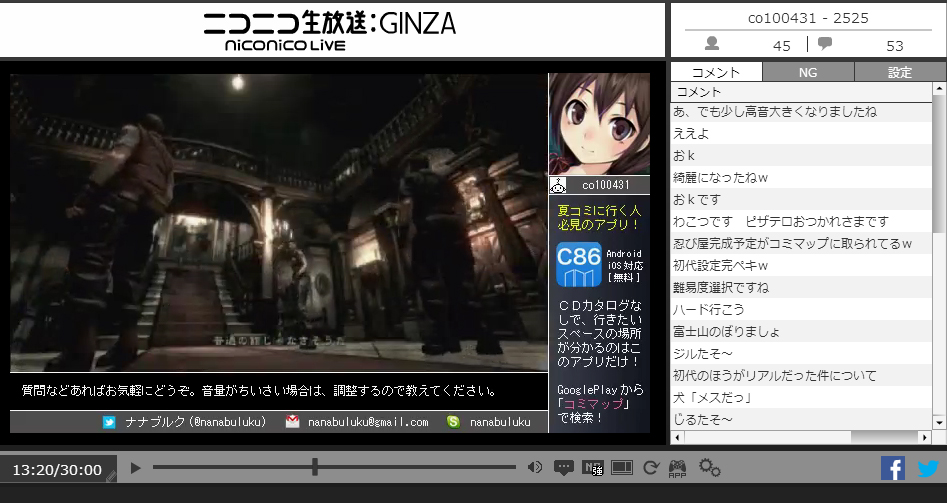Switch to the NG tab
The height and width of the screenshot is (503, 947).
click(x=808, y=72)
